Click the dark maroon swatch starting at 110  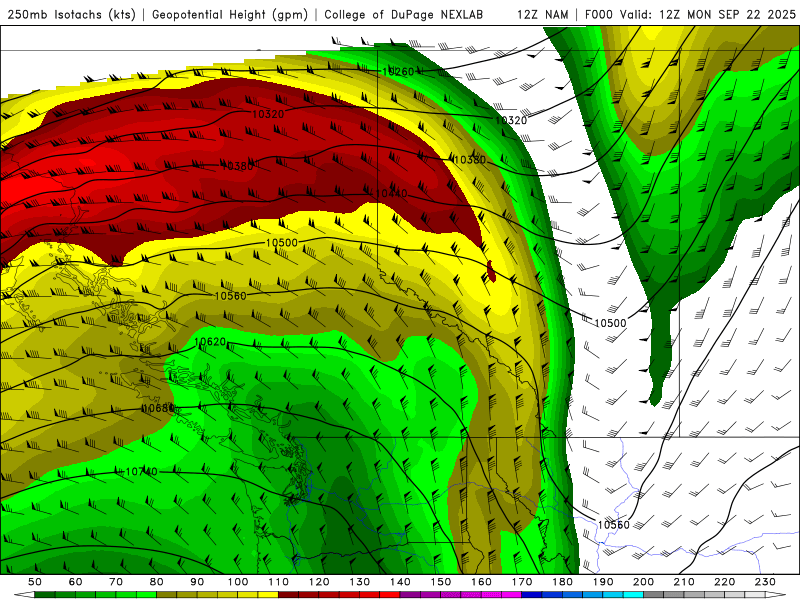[x=288, y=595]
